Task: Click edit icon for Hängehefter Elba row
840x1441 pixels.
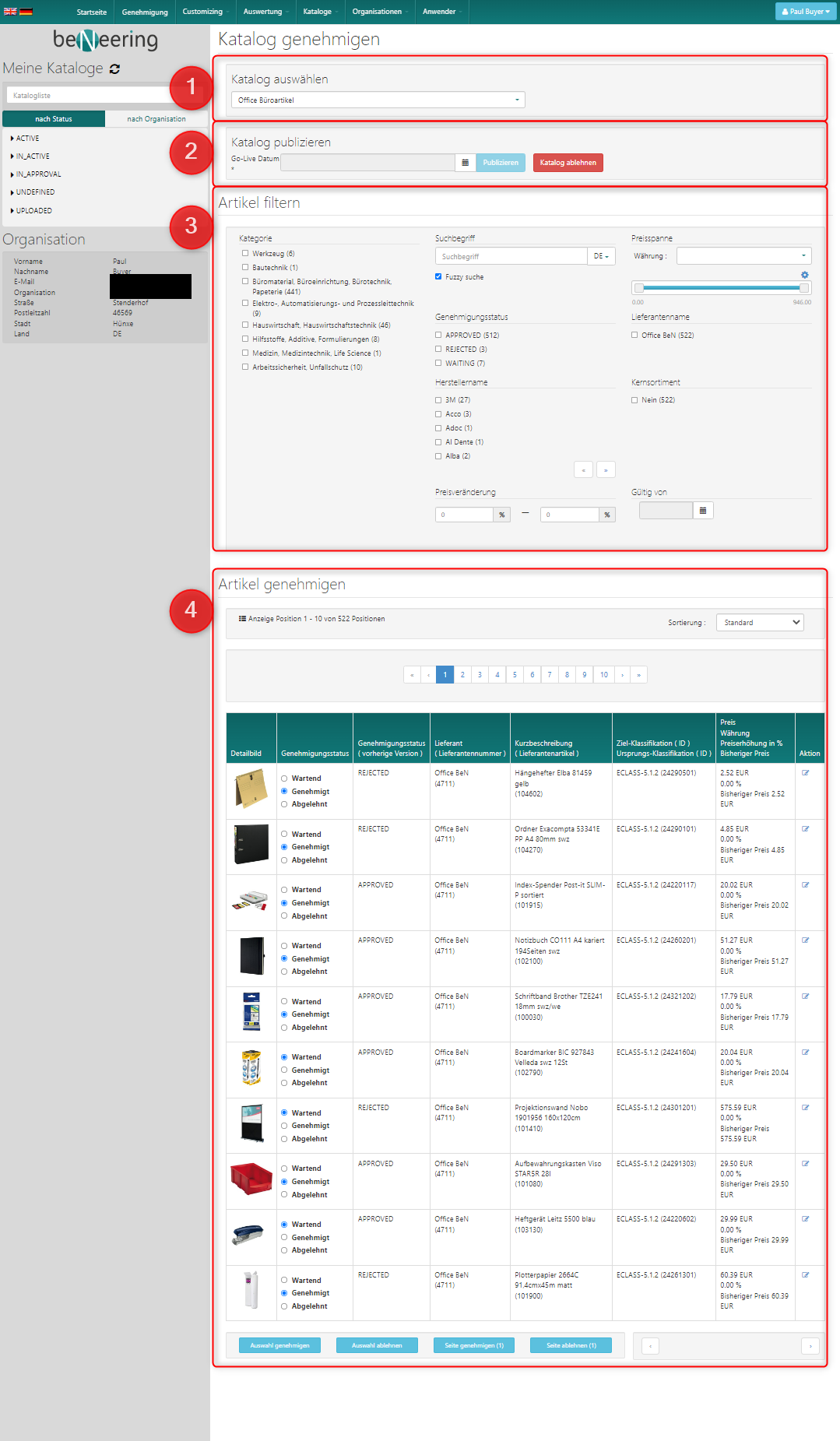Action: tap(805, 773)
